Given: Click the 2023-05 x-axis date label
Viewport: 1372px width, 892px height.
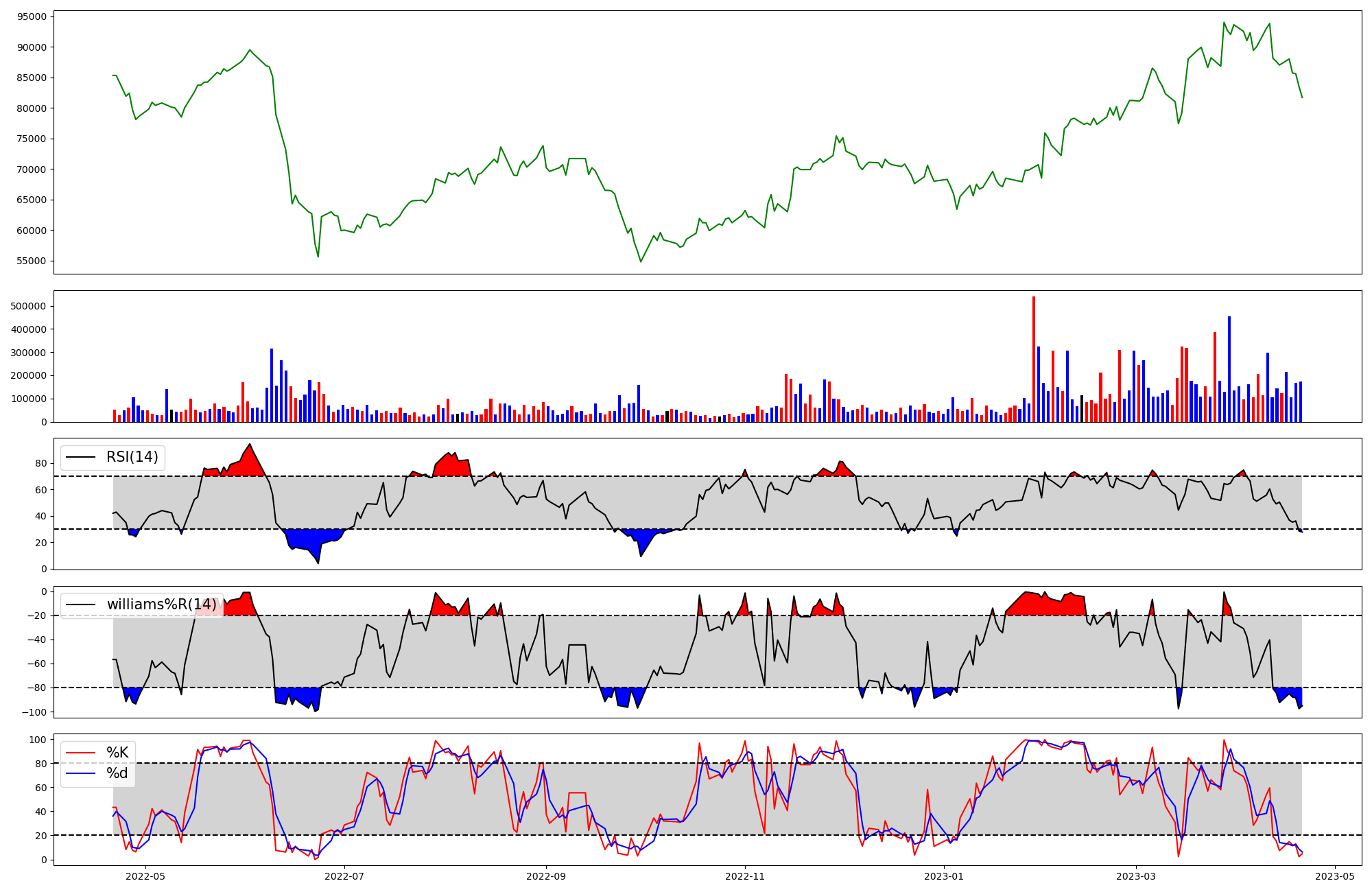Looking at the screenshot, I should (1334, 876).
